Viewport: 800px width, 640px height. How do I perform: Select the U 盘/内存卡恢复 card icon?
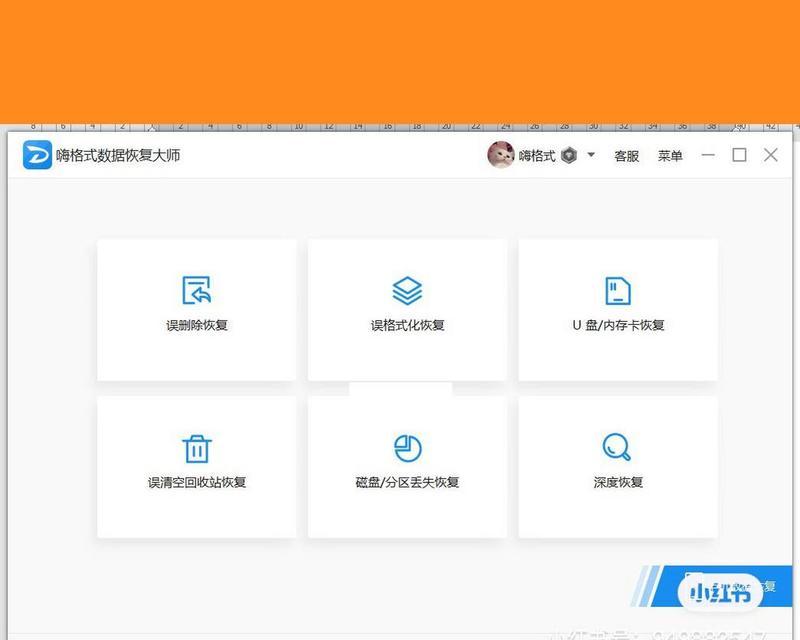(x=618, y=290)
